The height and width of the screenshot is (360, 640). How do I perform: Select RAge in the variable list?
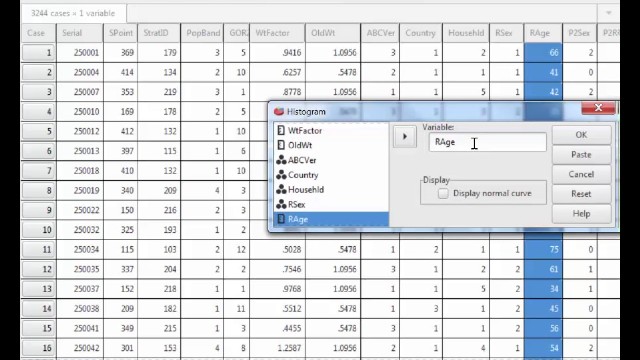[x=331, y=219]
